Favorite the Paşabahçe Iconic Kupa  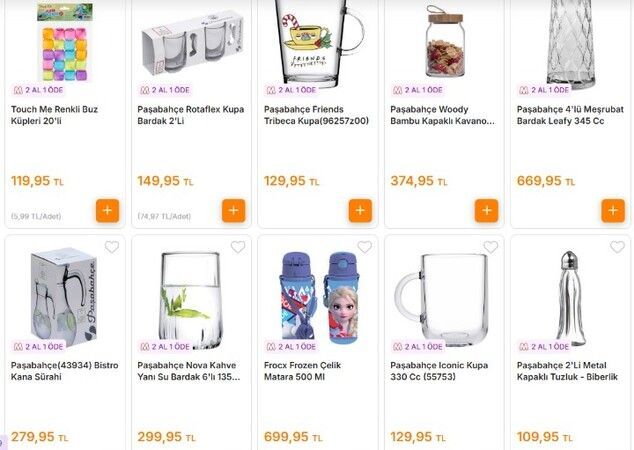click(491, 247)
